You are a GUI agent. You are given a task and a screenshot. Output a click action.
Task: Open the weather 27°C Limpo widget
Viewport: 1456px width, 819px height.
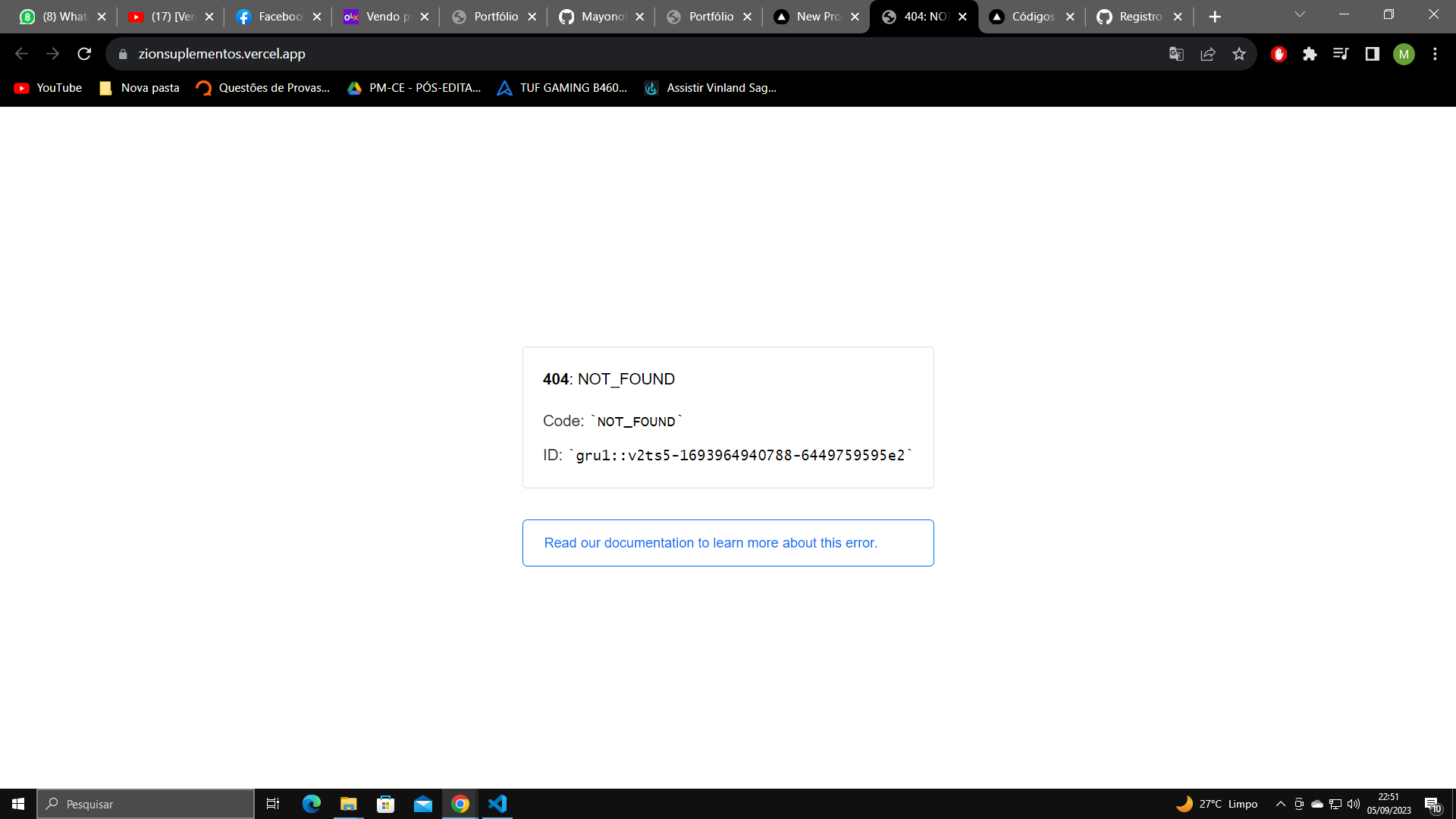point(1216,804)
